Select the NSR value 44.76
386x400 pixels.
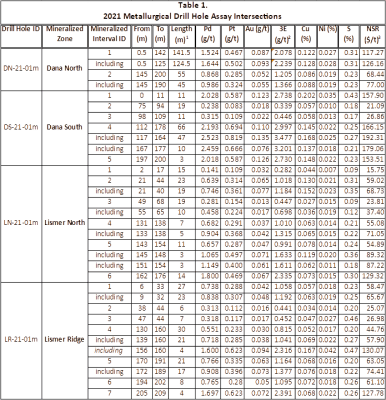tap(375, 329)
